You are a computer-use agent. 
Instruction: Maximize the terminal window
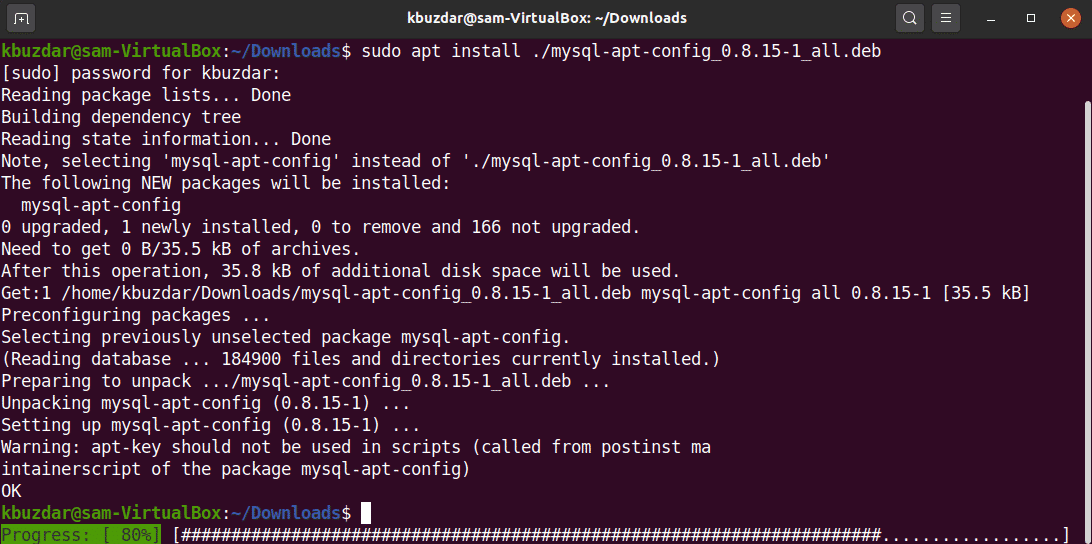[x=1031, y=18]
